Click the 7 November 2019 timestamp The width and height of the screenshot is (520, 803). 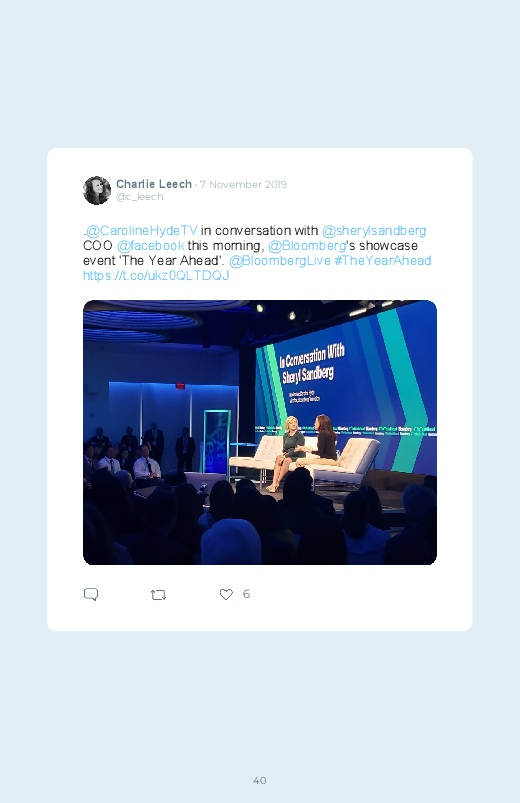(243, 184)
